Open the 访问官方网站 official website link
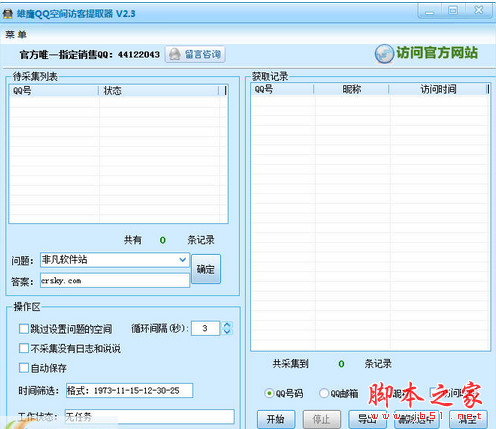Image resolution: width=496 pixels, height=429 pixels. coord(436,53)
